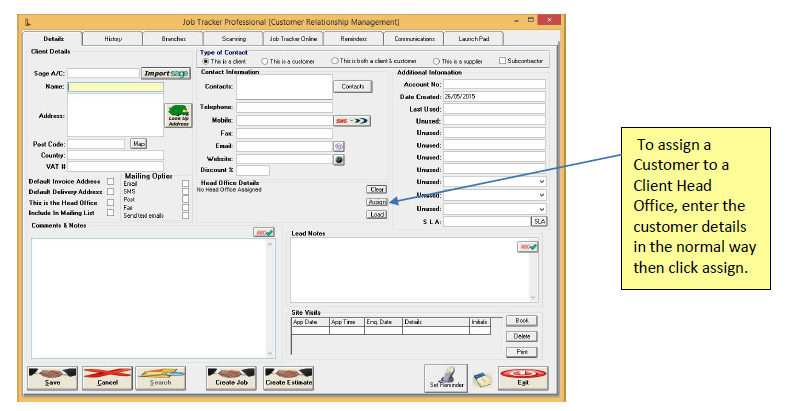Go to Job Tracker Online tab
This screenshot has height=411, width=804.
click(x=293, y=39)
